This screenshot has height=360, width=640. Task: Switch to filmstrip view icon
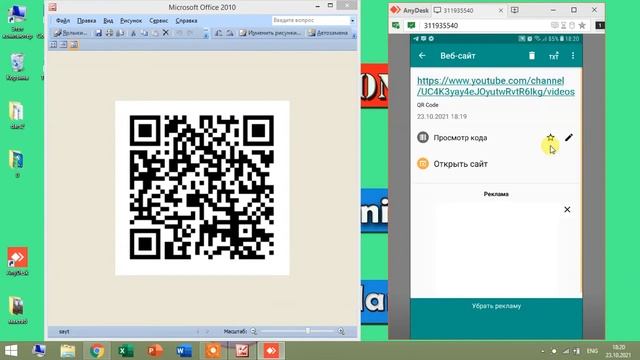pos(64,44)
